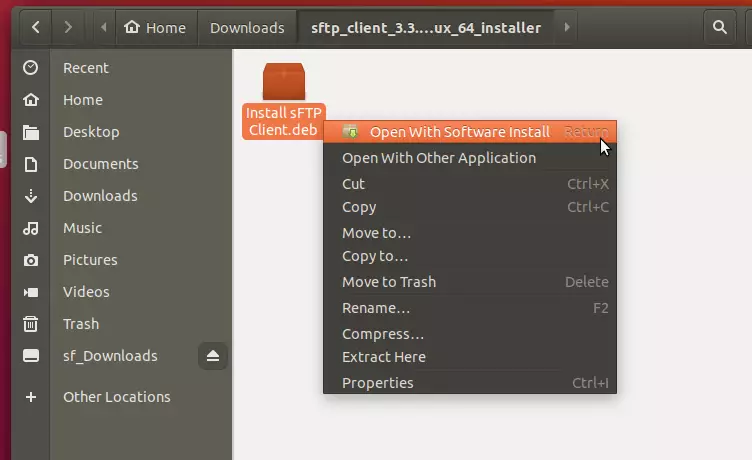Viewport: 752px width, 460px height.
Task: Eject the sf_Downloads mount
Action: point(212,356)
